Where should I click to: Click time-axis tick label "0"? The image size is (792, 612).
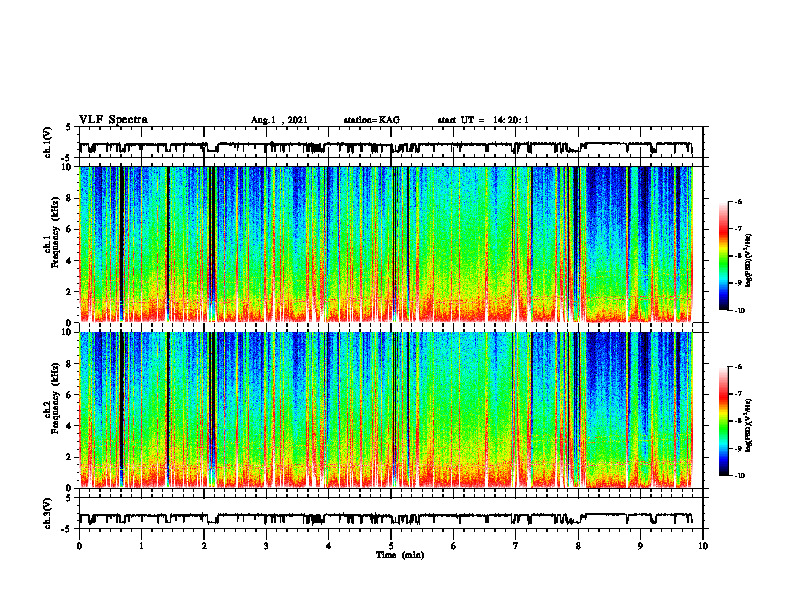79,546
